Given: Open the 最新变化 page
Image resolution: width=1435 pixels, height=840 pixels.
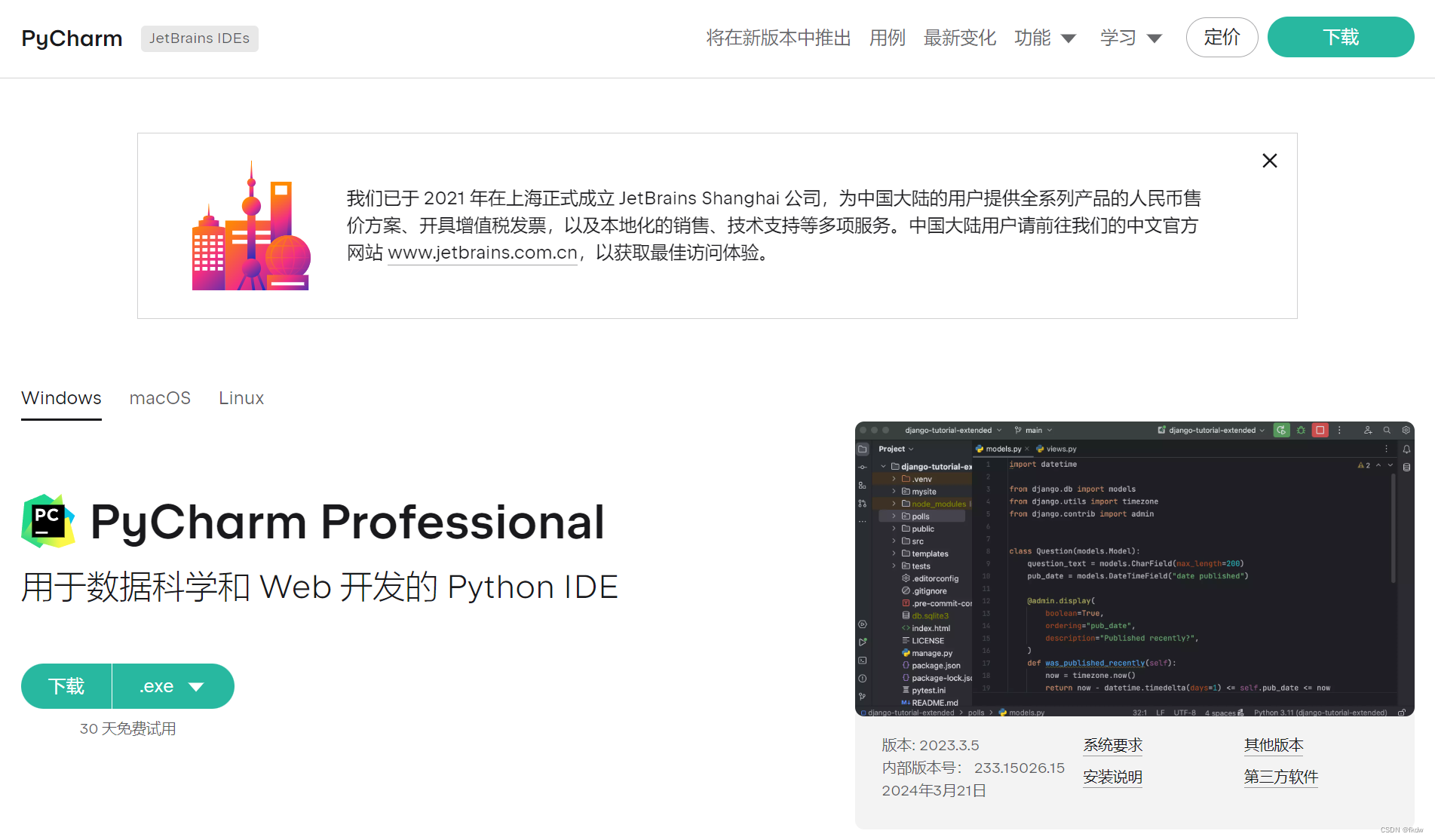Looking at the screenshot, I should 960,38.
